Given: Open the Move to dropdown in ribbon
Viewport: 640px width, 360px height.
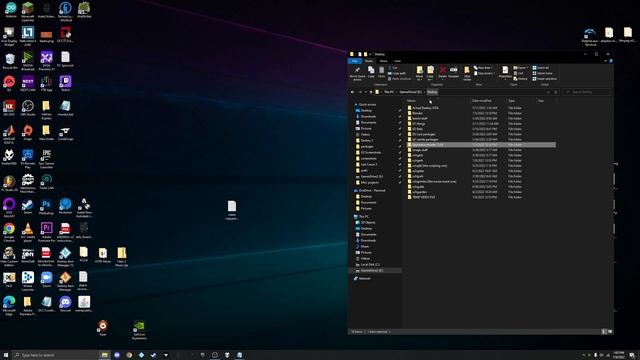Looking at the screenshot, I should [x=420, y=73].
